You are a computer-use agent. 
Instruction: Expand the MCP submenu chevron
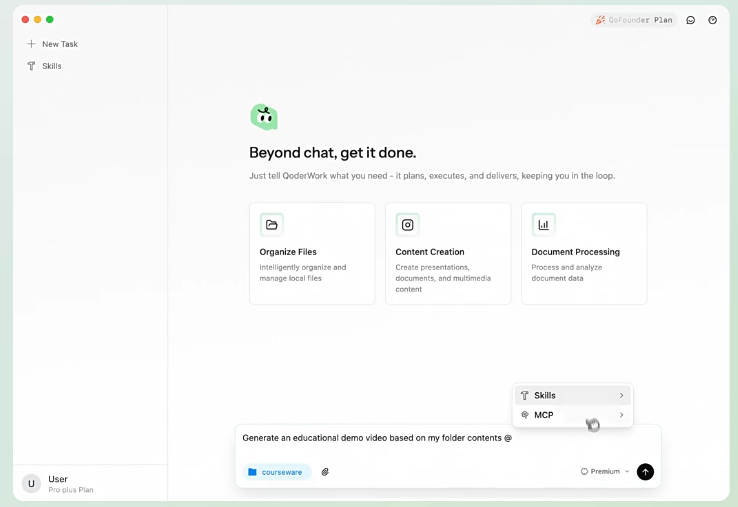[621, 415]
